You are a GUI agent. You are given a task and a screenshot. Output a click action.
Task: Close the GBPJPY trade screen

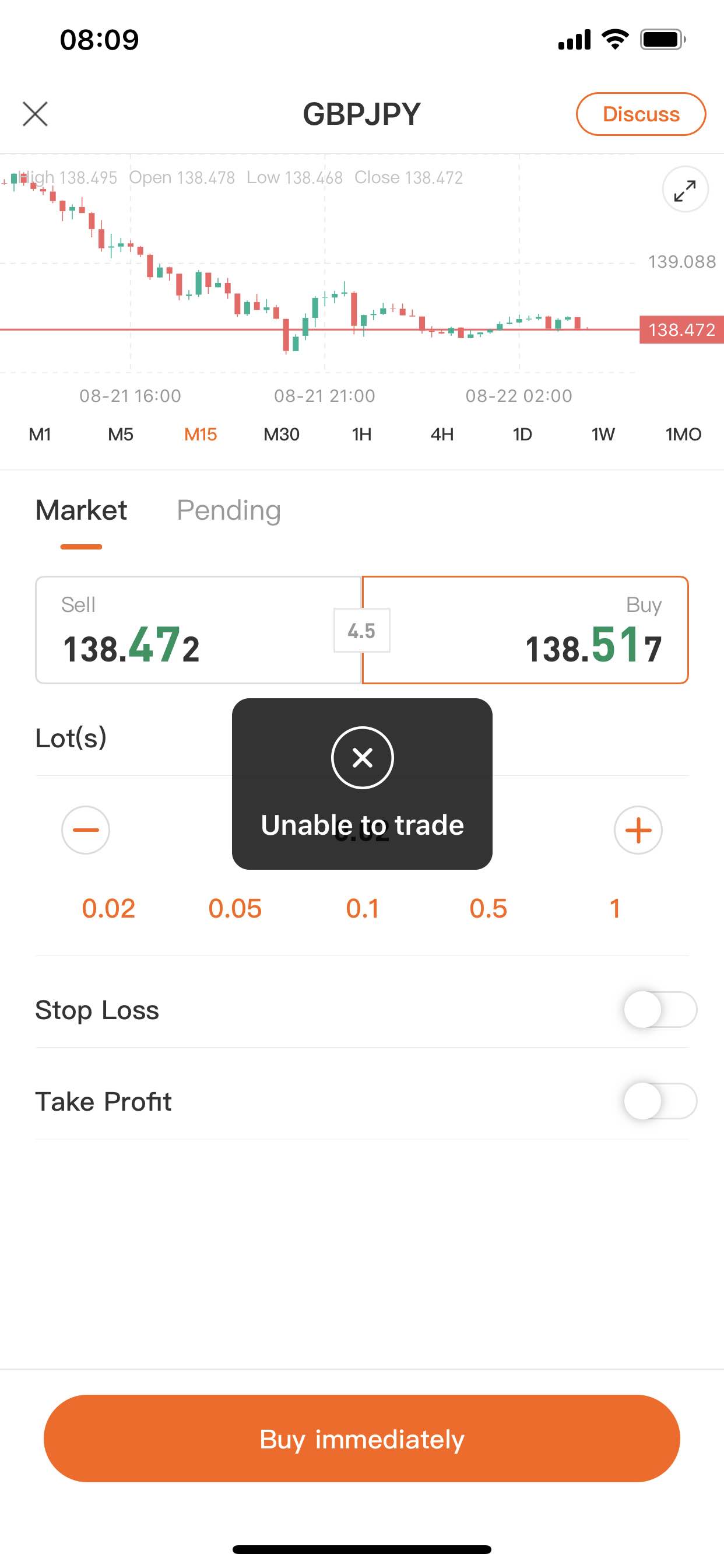36,114
